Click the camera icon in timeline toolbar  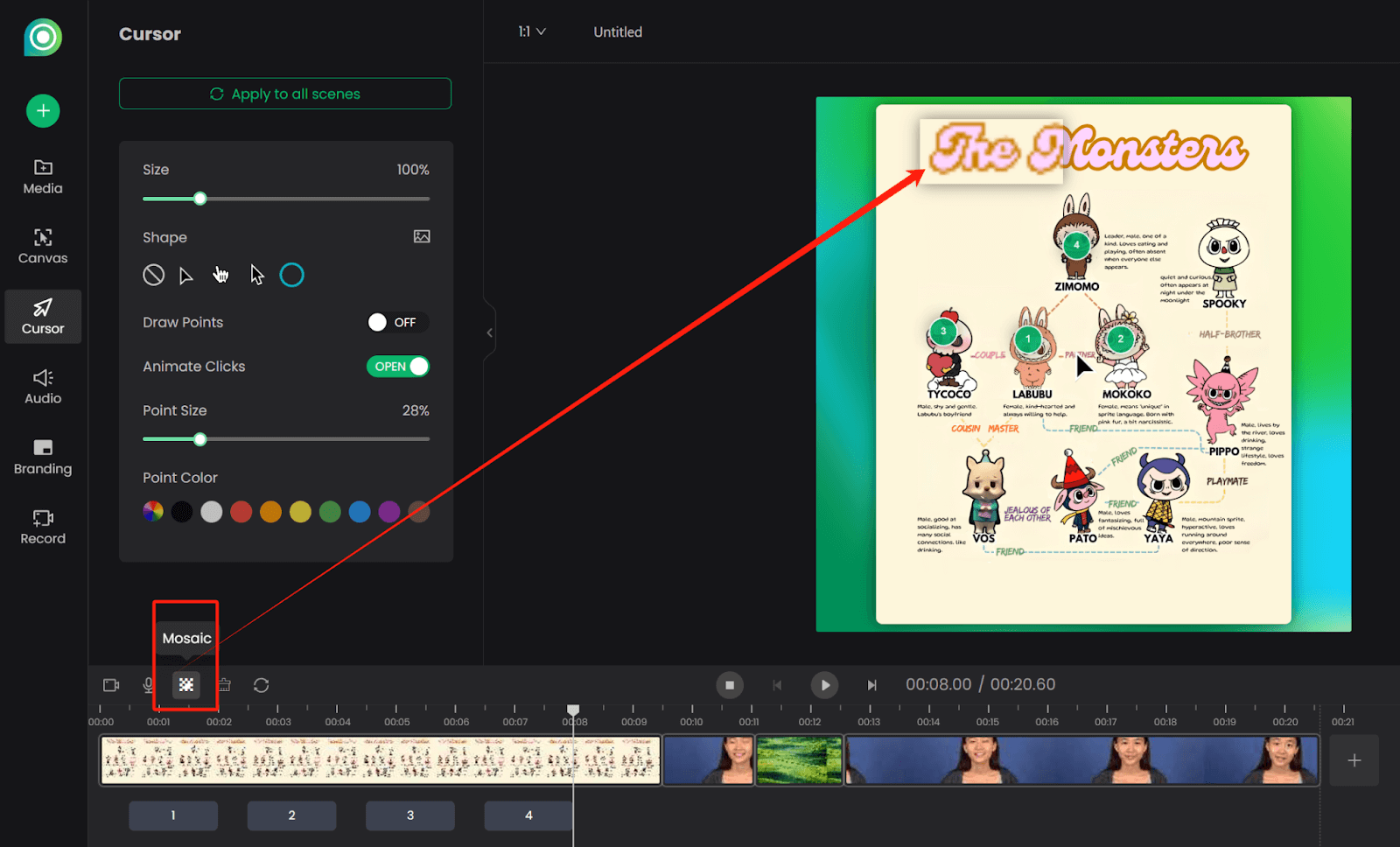111,685
